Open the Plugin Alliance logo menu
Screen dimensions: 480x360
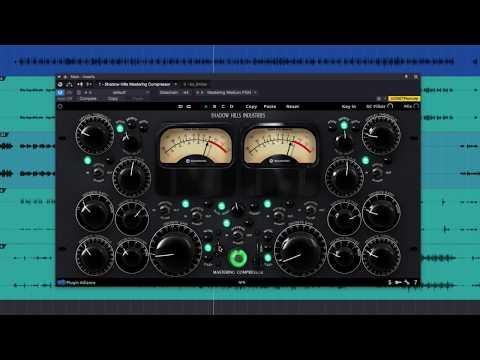76,283
